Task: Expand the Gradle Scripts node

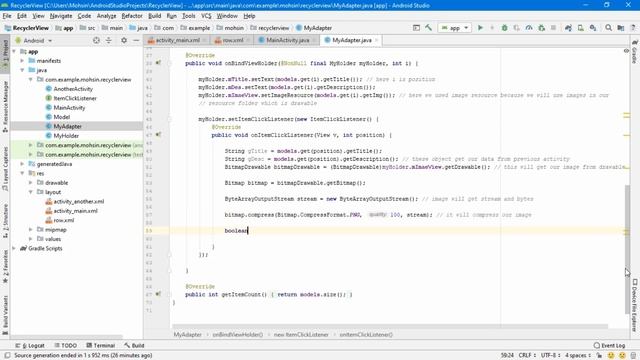Action: 14,248
